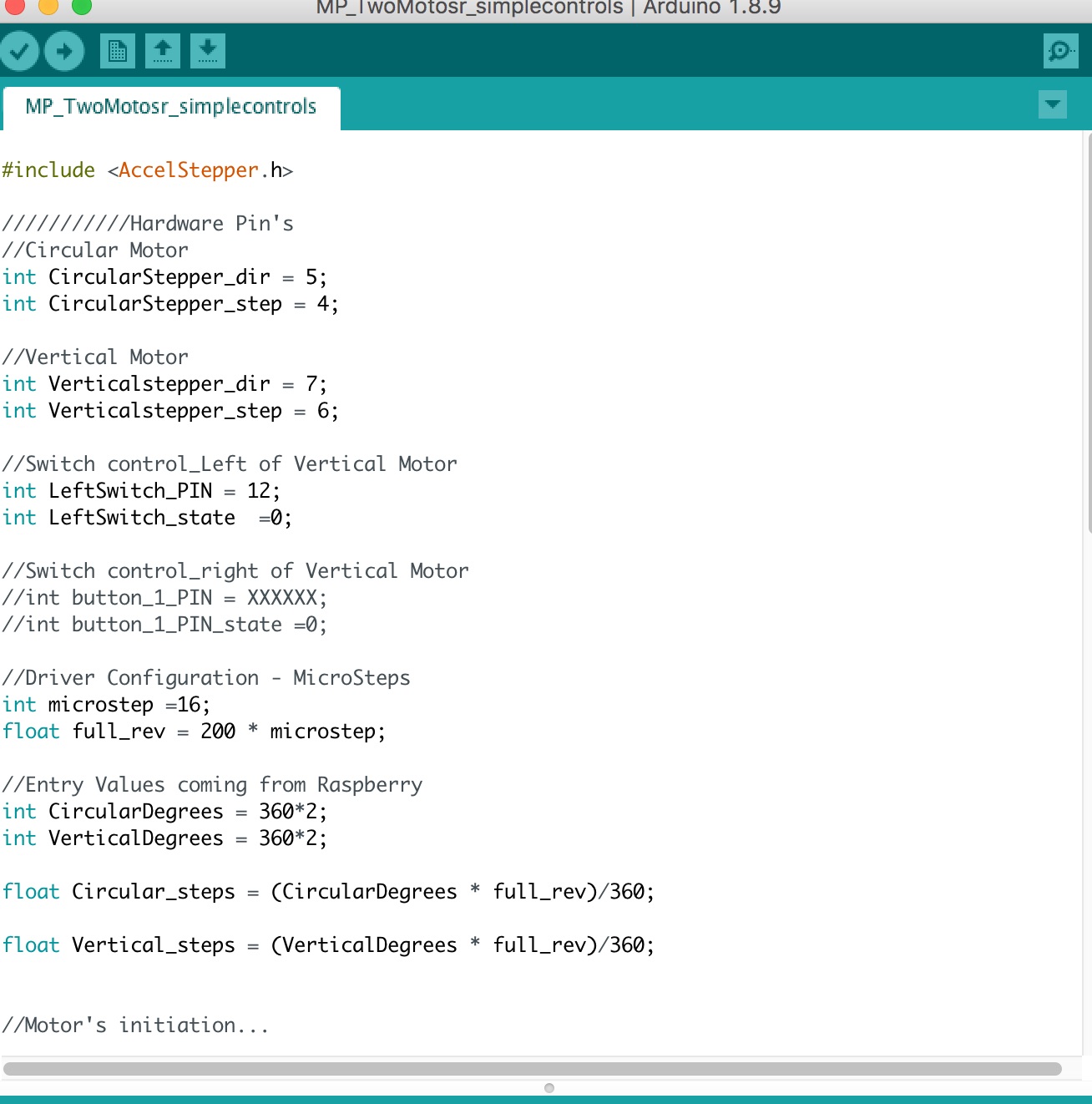The height and width of the screenshot is (1104, 1092).
Task: Open the tab options dropdown arrow
Action: (1053, 104)
